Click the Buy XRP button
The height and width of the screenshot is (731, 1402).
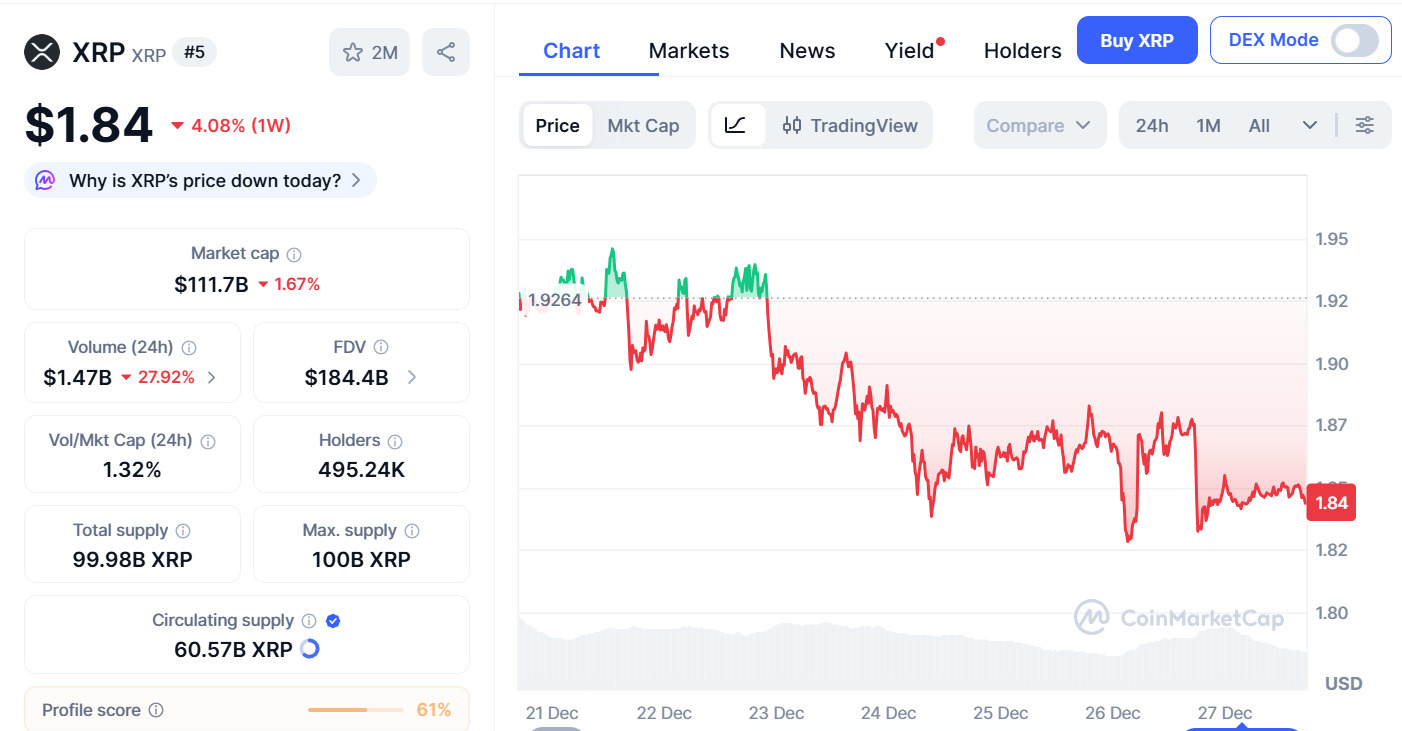1136,40
